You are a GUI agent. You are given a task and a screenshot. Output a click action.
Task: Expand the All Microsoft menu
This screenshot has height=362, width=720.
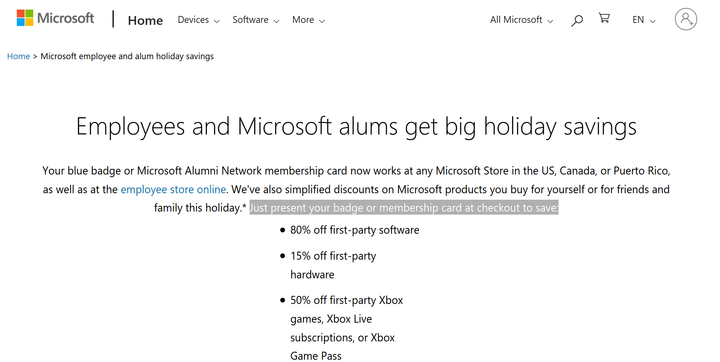[x=521, y=20]
